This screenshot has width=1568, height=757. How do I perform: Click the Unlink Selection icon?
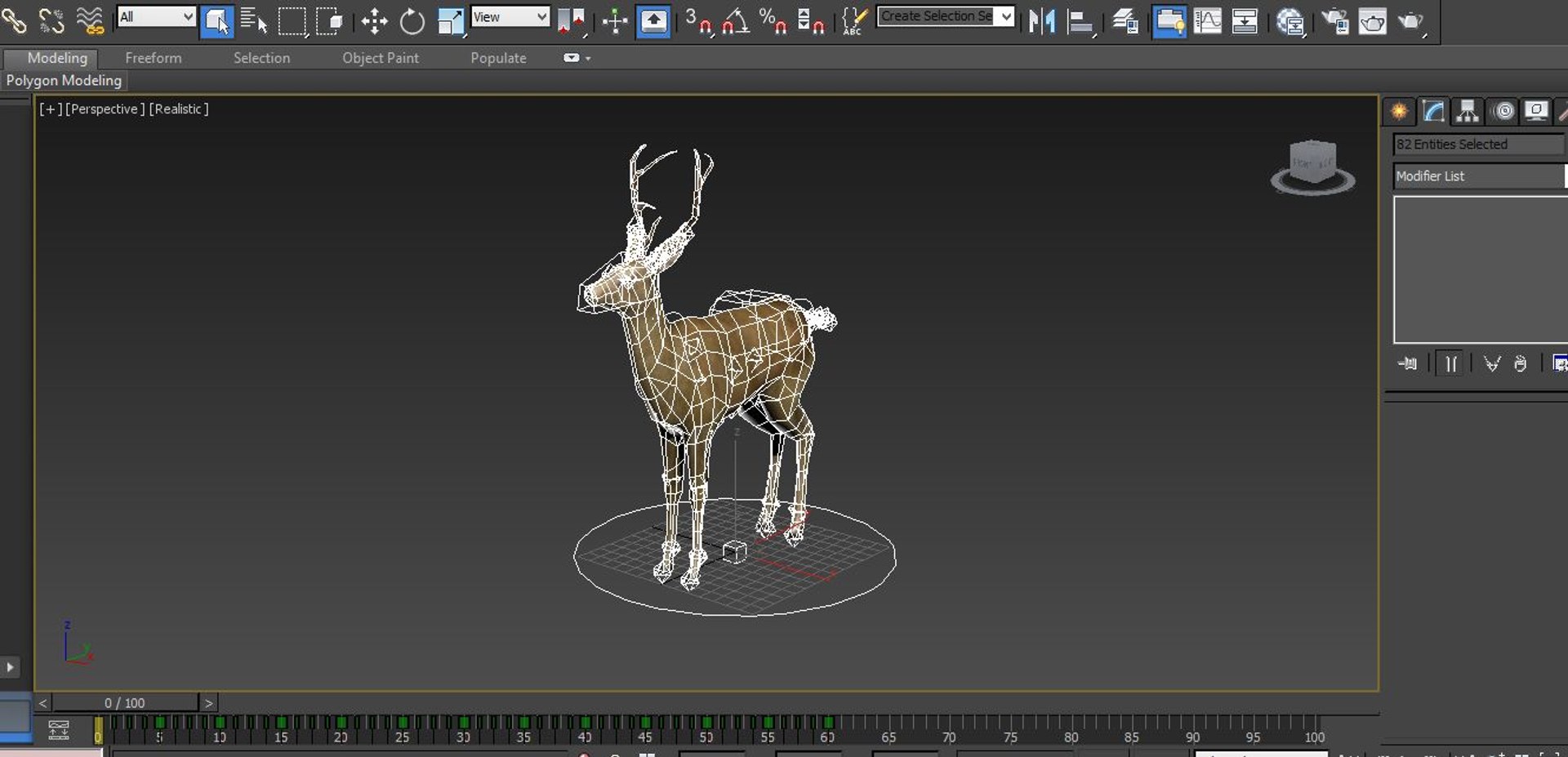[x=51, y=20]
